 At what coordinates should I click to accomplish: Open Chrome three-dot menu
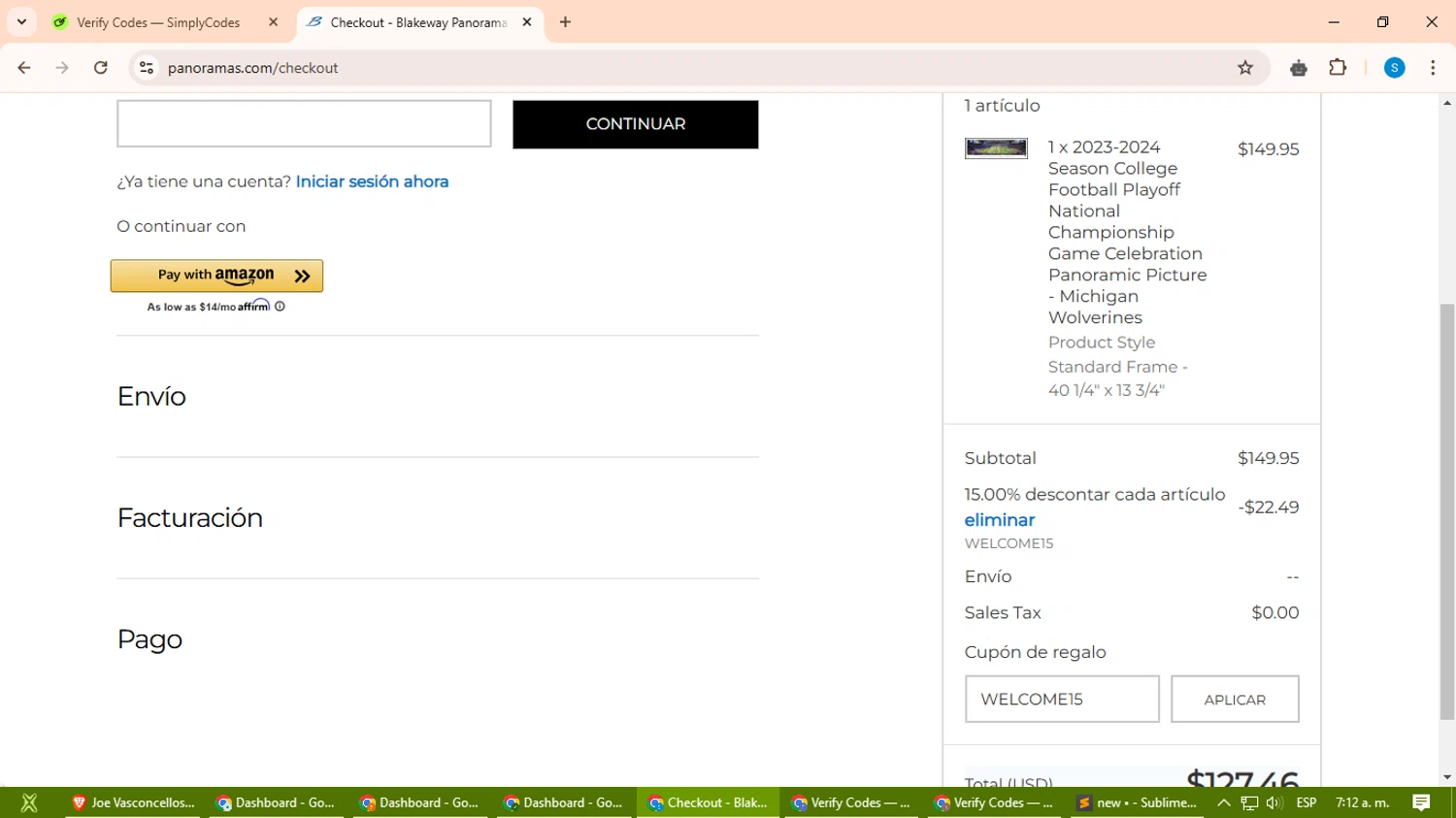1433,68
